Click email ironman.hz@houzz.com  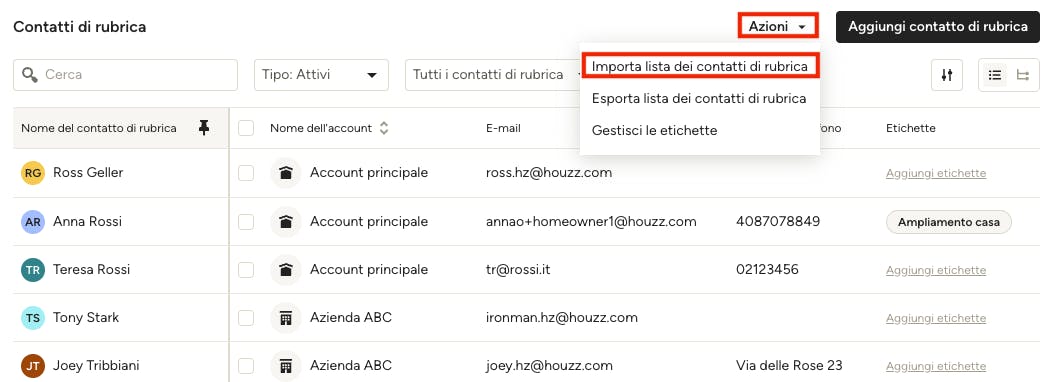(x=562, y=317)
